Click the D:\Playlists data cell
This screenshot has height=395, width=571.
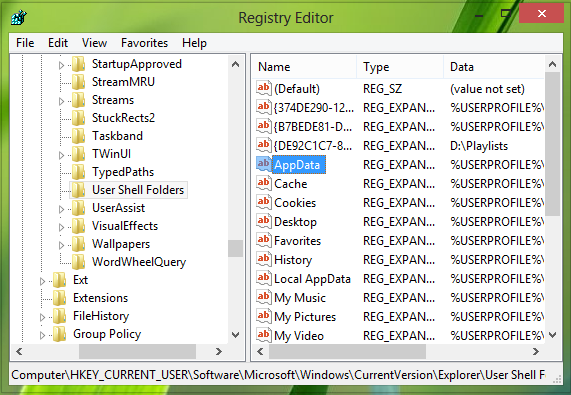(479, 146)
